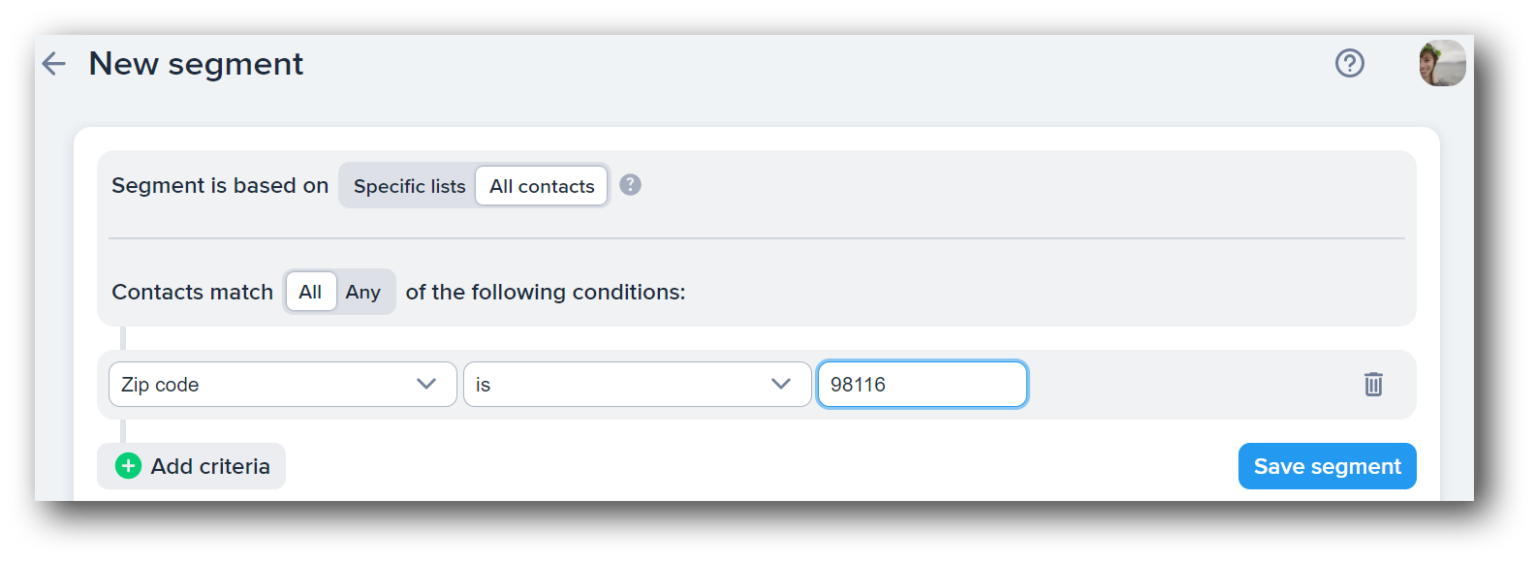Screen dimensions: 1536x563
Task: Set contacts match to Any
Action: coord(363,292)
